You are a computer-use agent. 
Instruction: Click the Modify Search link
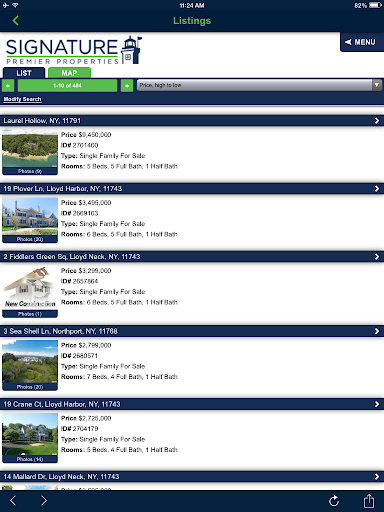(x=22, y=99)
